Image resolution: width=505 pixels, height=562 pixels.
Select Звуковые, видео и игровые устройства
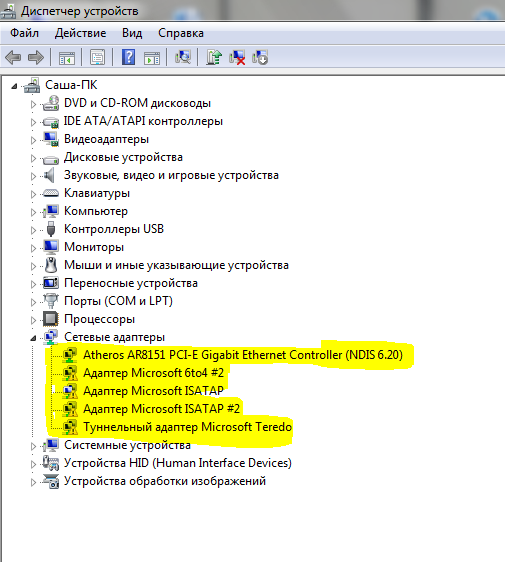click(171, 175)
